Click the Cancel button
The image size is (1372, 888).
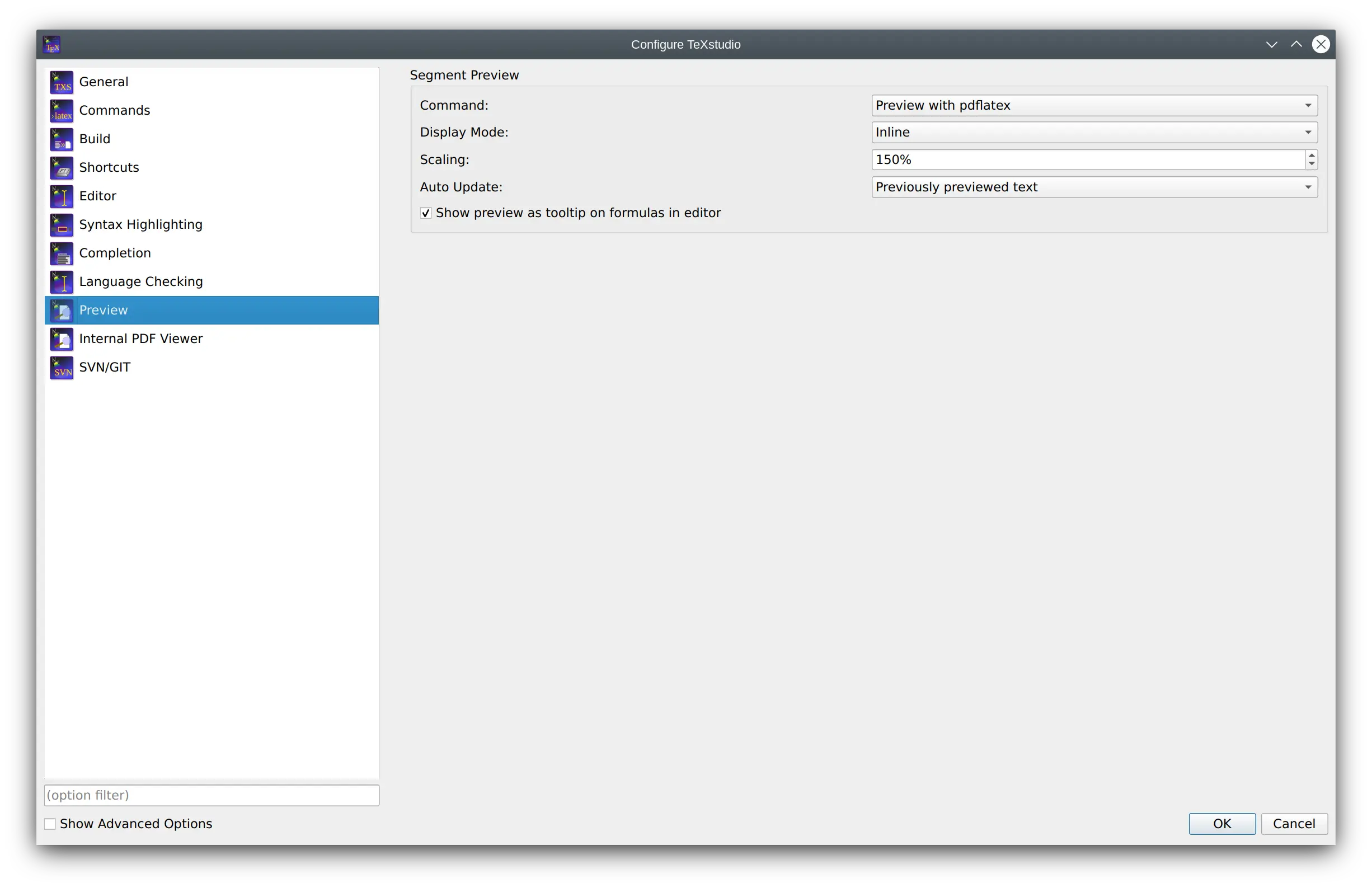point(1294,824)
